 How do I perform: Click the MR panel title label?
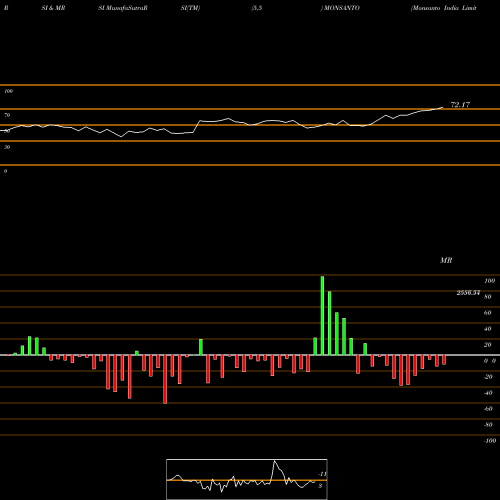446,260
